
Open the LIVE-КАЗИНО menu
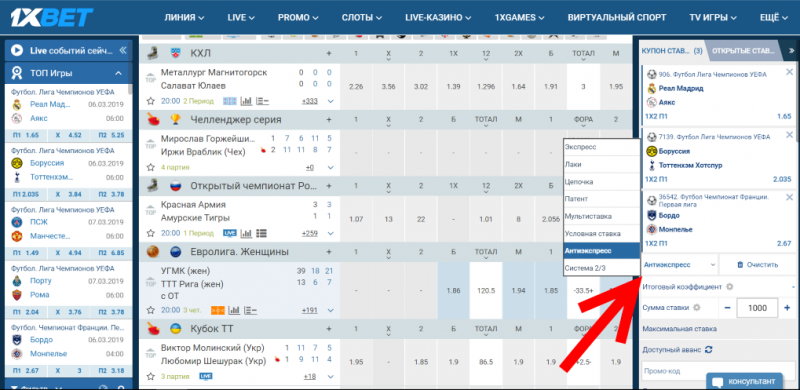(438, 17)
